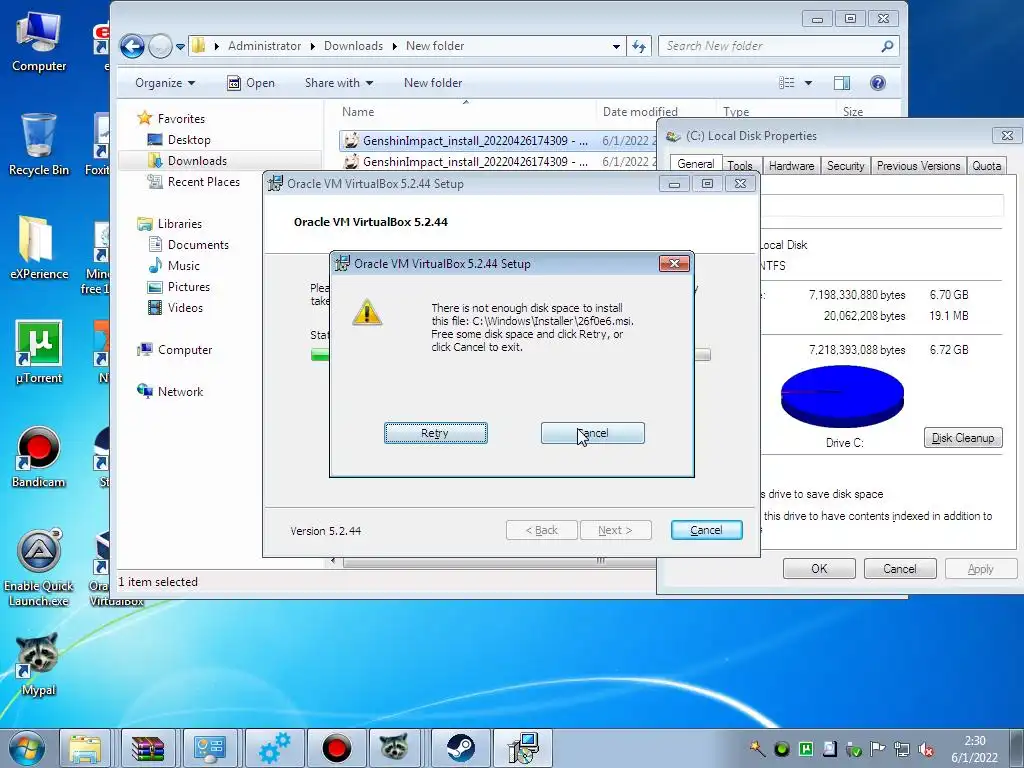Viewport: 1024px width, 768px height.
Task: Sort files by Date modified column
Action: point(640,112)
